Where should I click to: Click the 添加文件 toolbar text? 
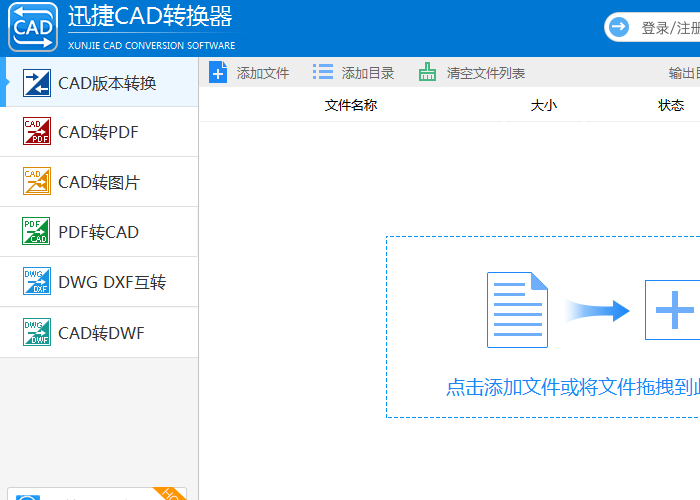coord(263,73)
